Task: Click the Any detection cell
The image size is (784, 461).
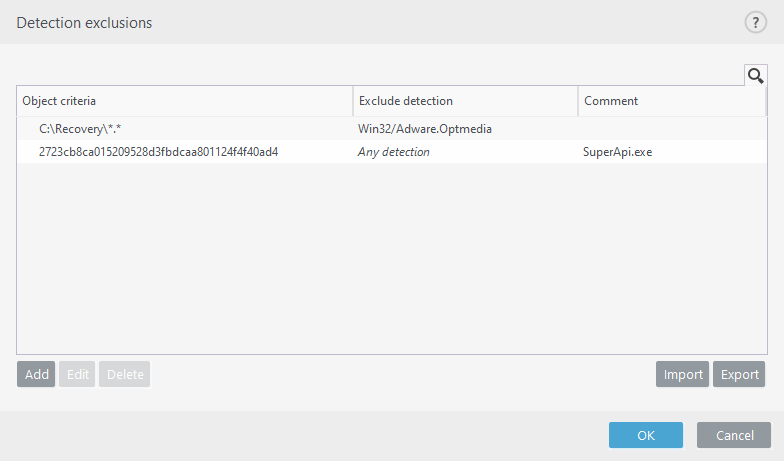Action: tap(394, 152)
